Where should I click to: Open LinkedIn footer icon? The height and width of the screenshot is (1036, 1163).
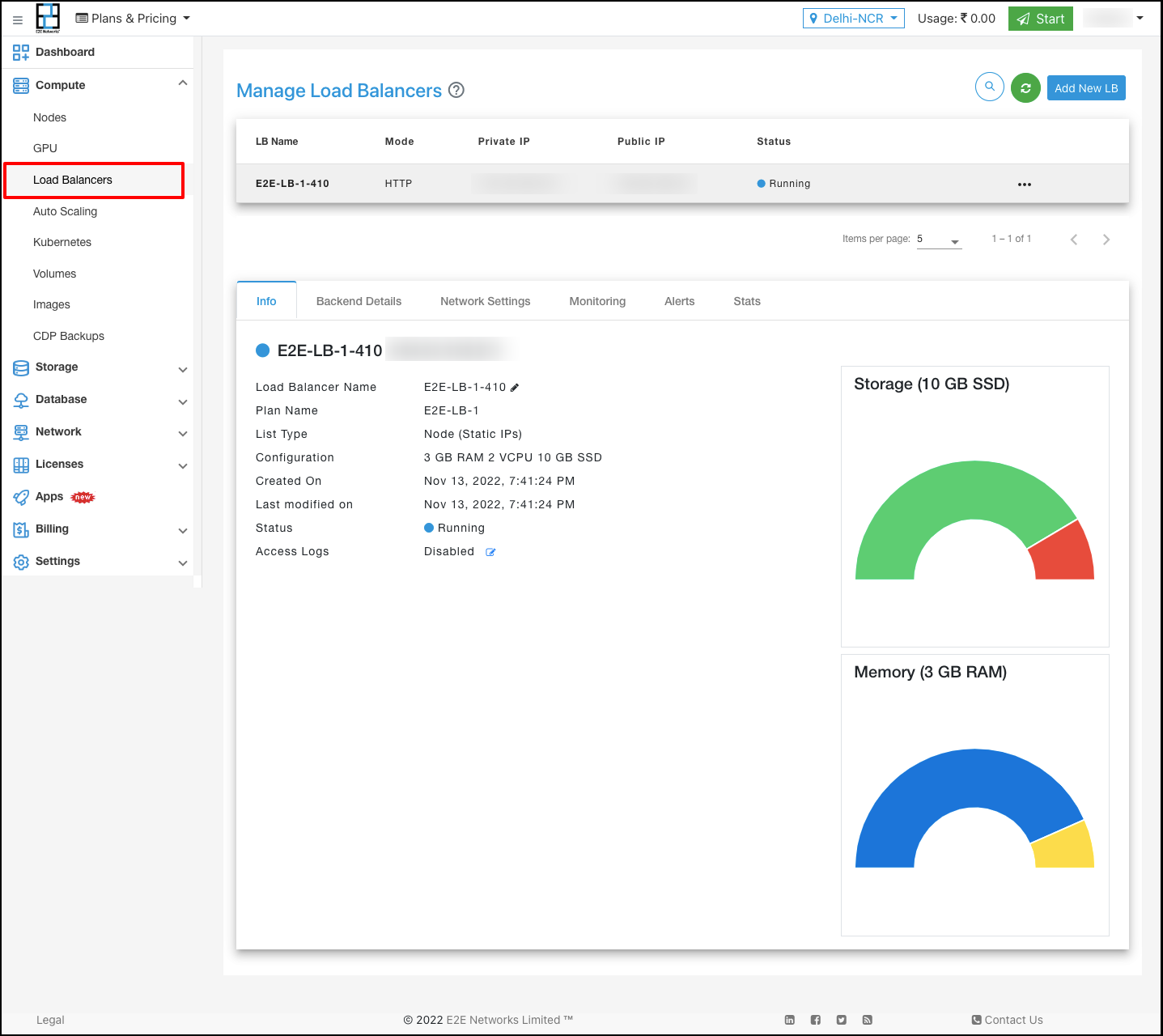pyautogui.click(x=790, y=1020)
